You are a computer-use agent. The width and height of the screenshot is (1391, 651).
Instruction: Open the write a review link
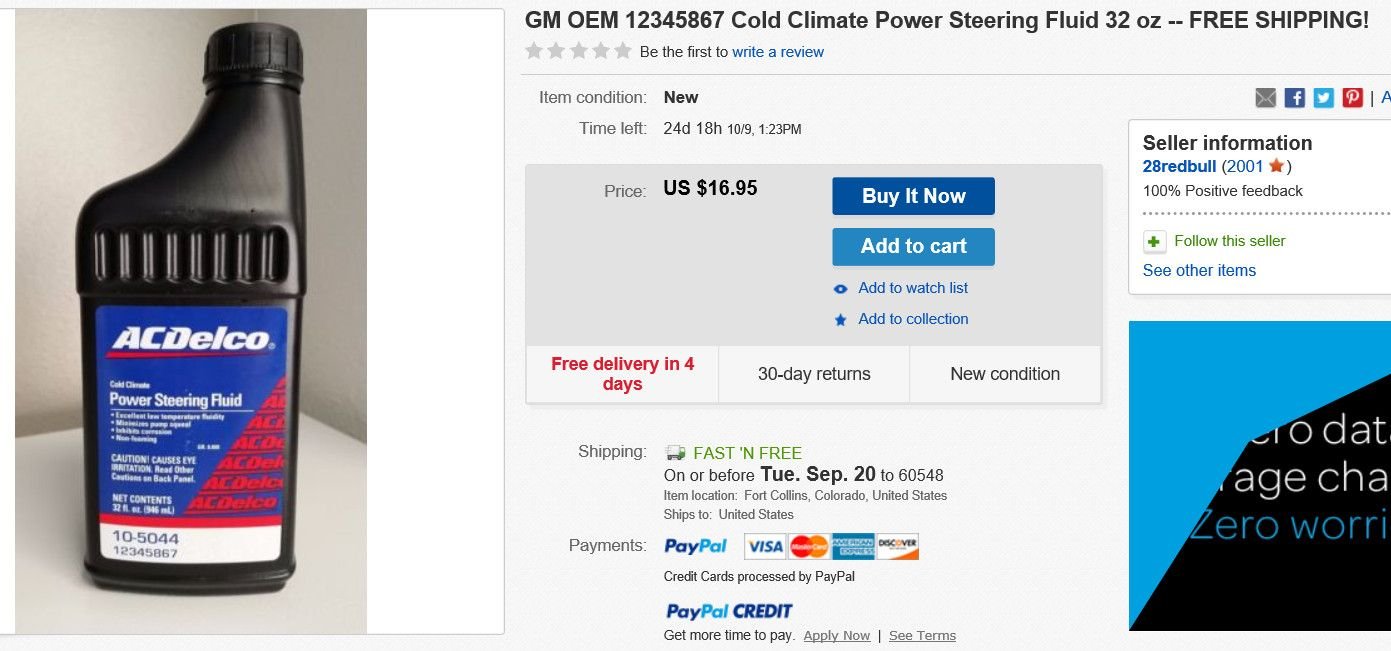pos(778,51)
